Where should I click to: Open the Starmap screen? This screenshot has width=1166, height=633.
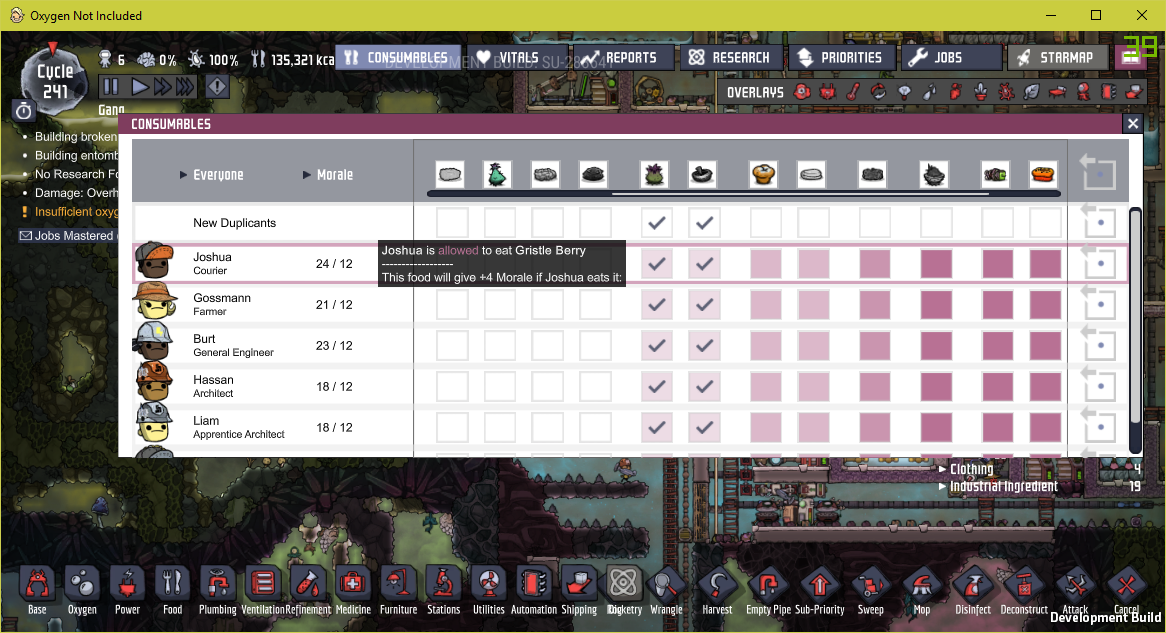(x=1057, y=57)
